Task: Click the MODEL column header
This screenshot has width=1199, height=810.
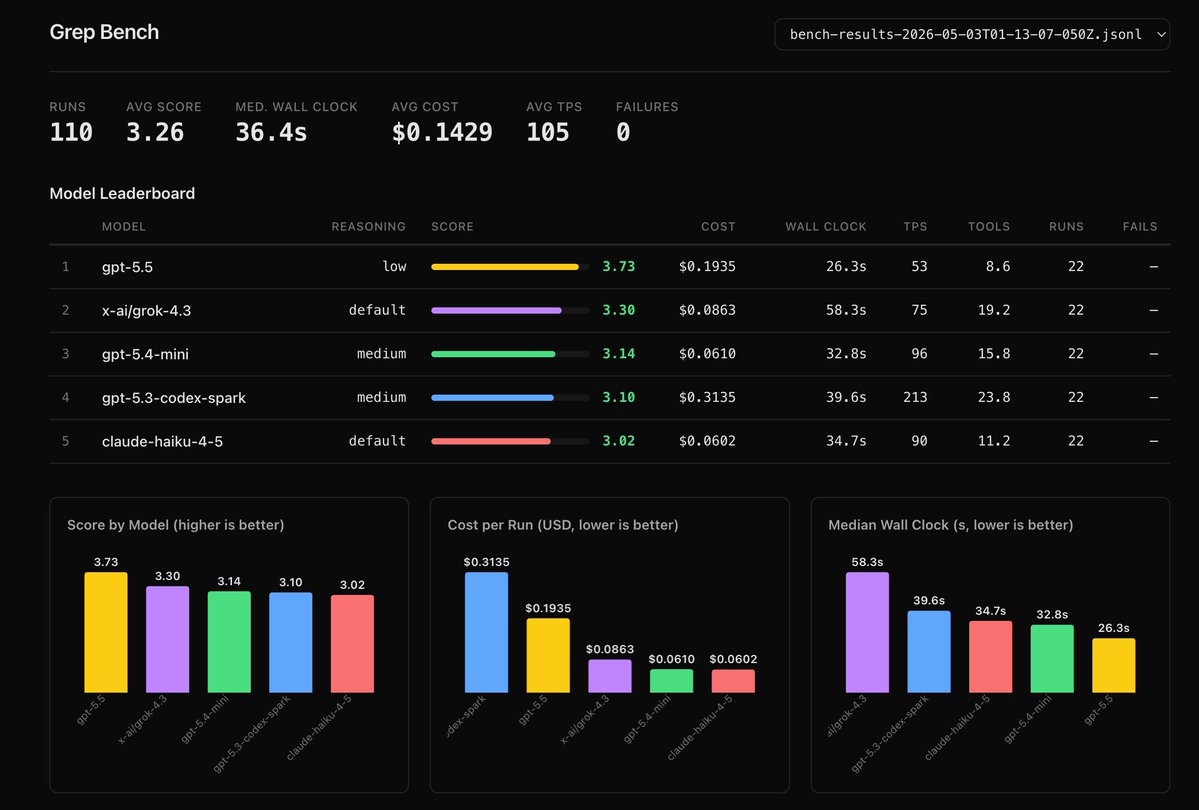Action: point(124,226)
